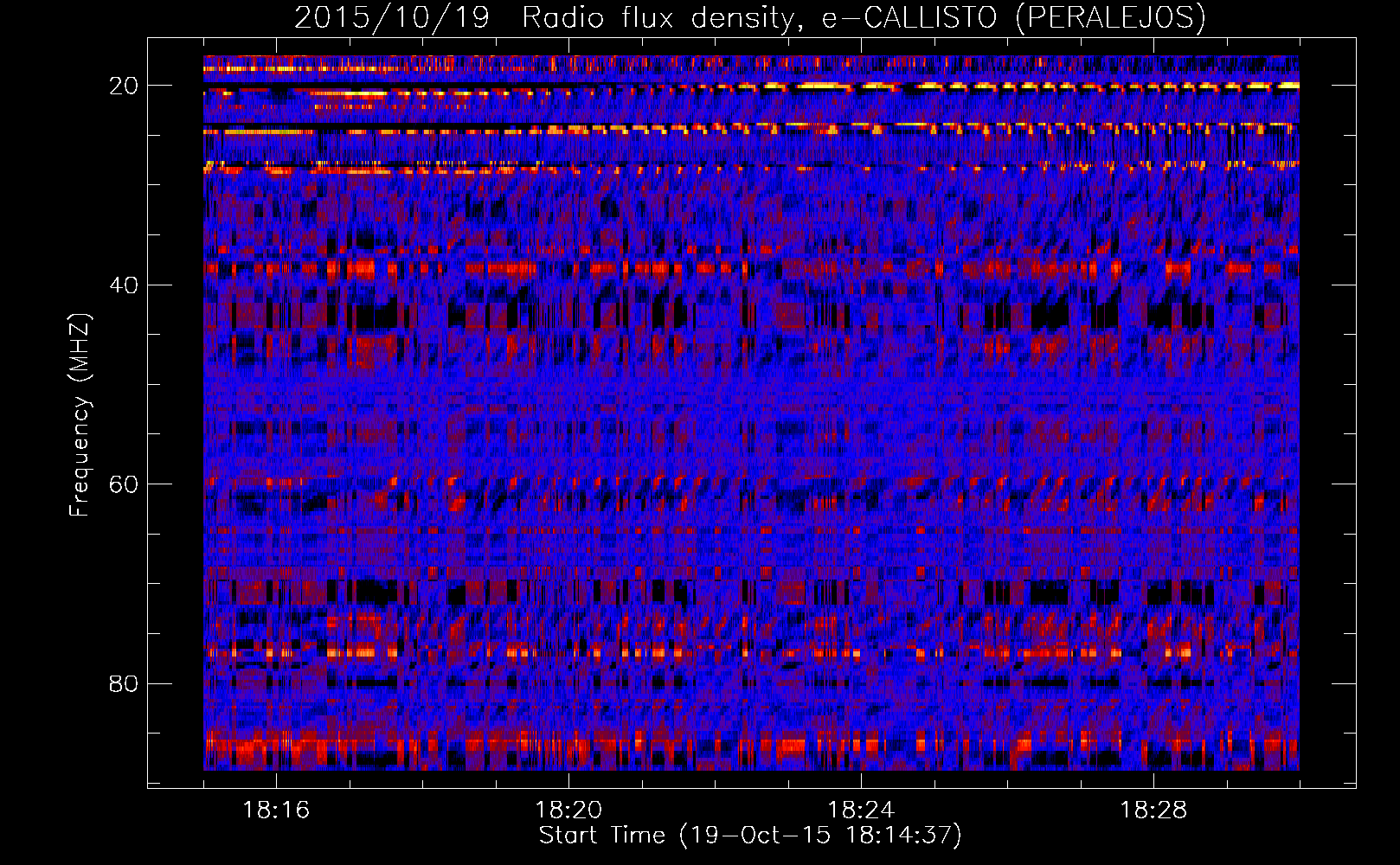1400x865 pixels.
Task: Click the 20 frequency tick label
Action: (x=124, y=86)
